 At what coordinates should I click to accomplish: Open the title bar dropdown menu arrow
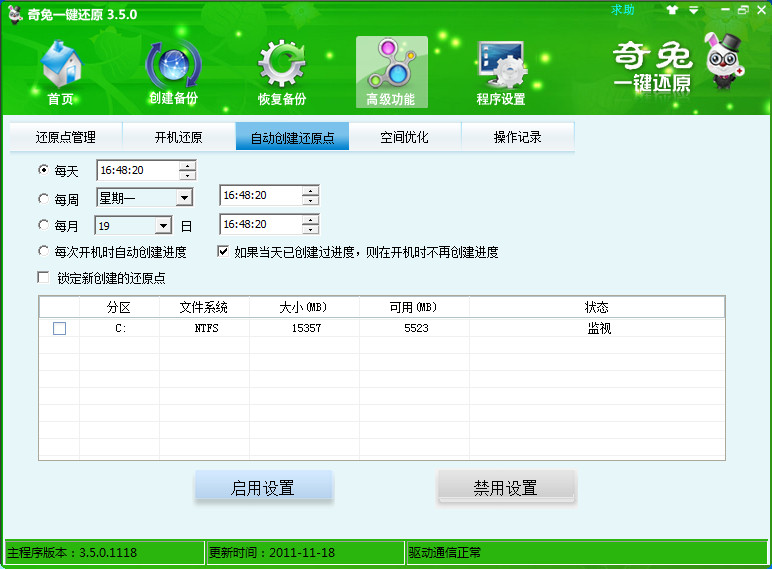693,10
